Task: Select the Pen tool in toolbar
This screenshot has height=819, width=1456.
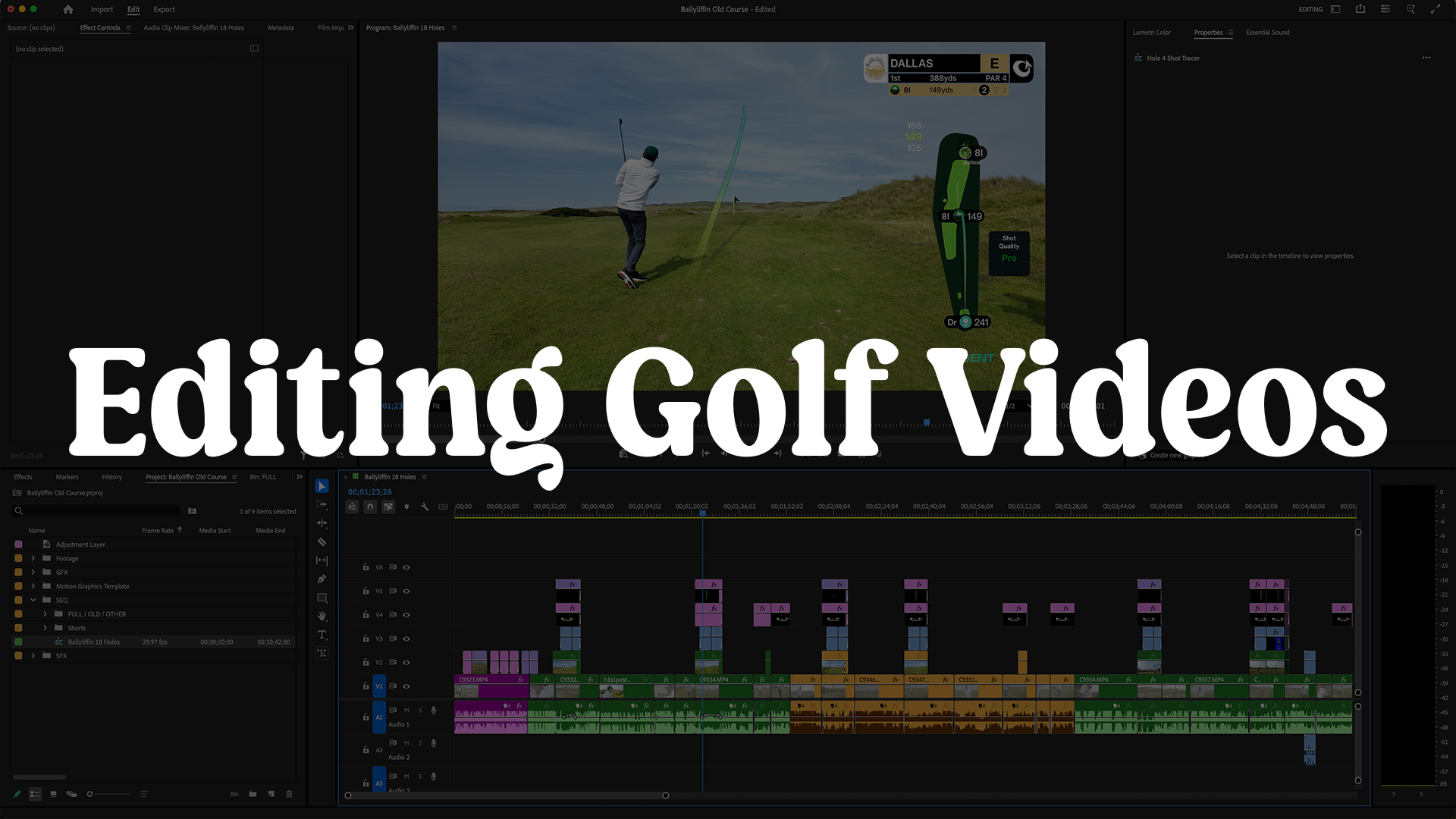Action: tap(322, 579)
